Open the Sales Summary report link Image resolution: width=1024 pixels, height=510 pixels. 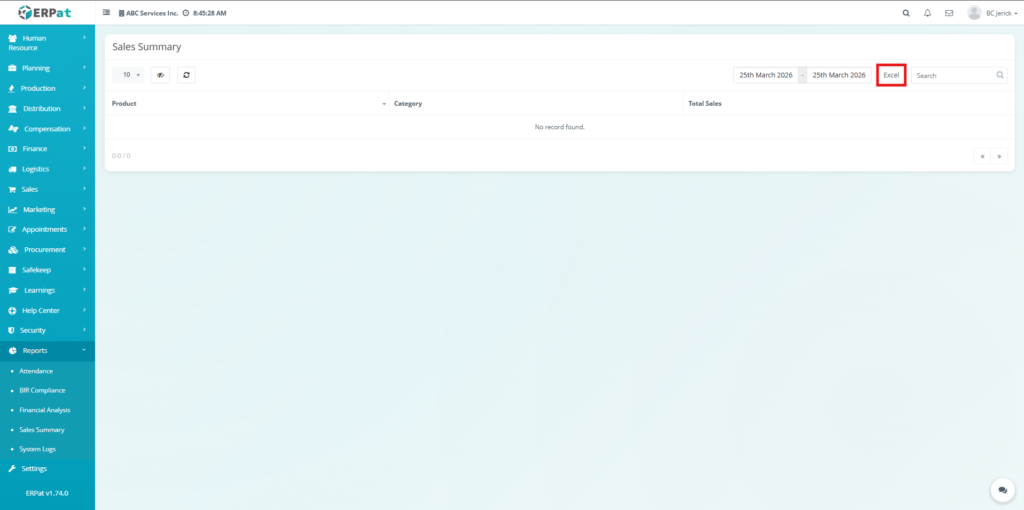(42, 430)
